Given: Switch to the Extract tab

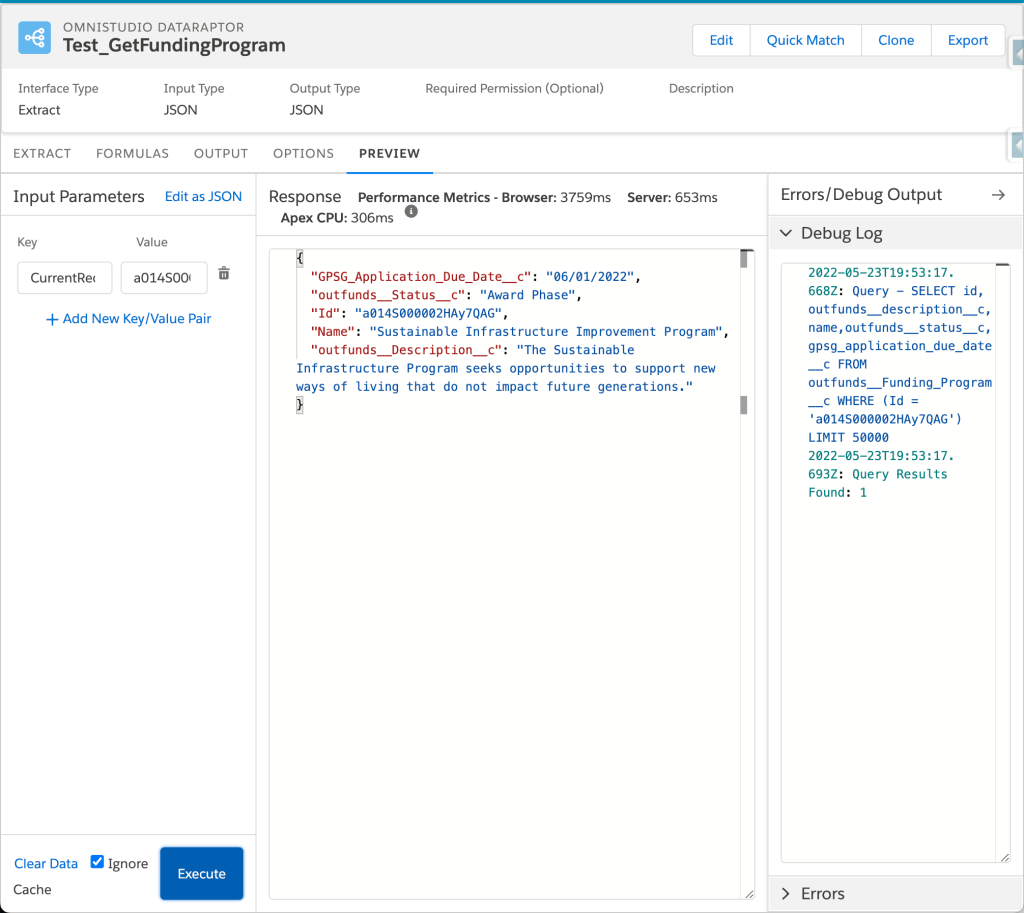Looking at the screenshot, I should [x=42, y=153].
